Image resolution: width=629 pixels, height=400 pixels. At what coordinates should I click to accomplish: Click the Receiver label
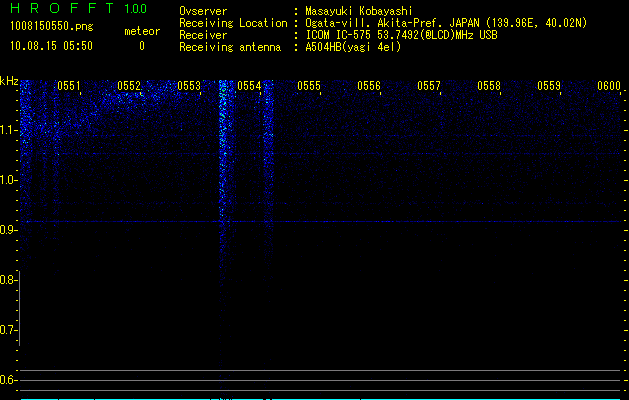point(203,35)
